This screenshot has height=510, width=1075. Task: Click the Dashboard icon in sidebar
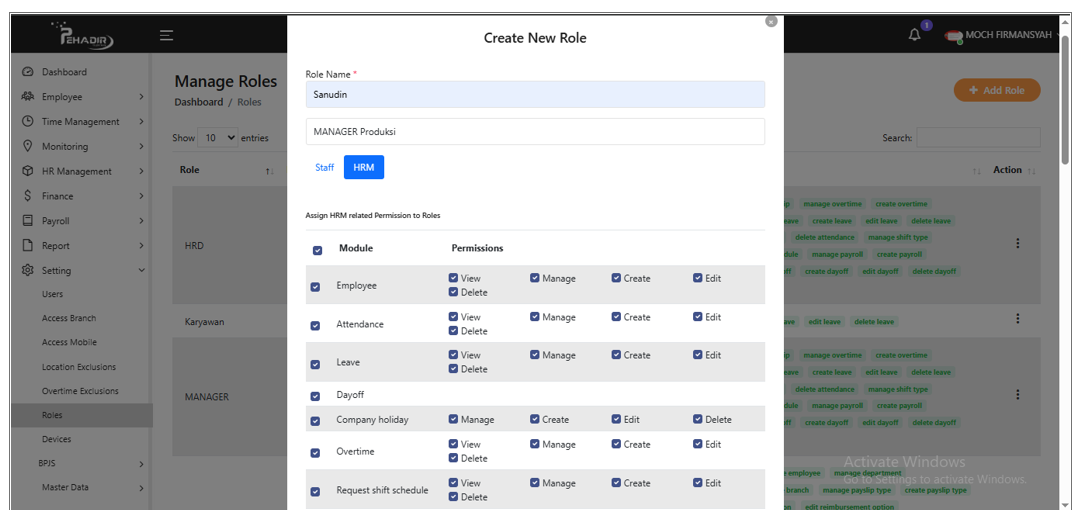[28, 72]
